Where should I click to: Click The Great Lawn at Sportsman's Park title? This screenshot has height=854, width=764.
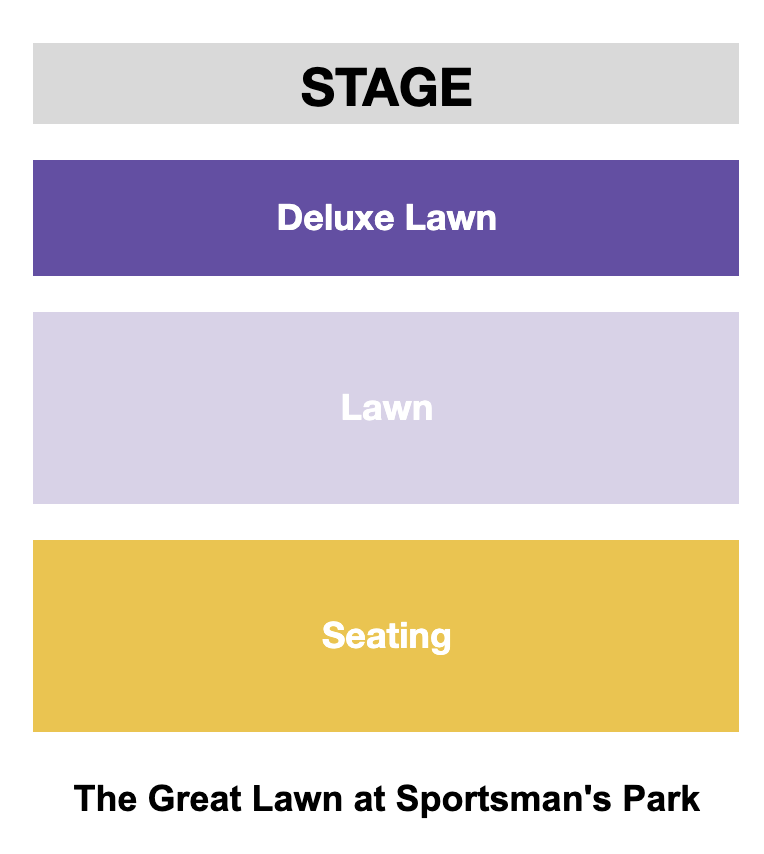[386, 799]
